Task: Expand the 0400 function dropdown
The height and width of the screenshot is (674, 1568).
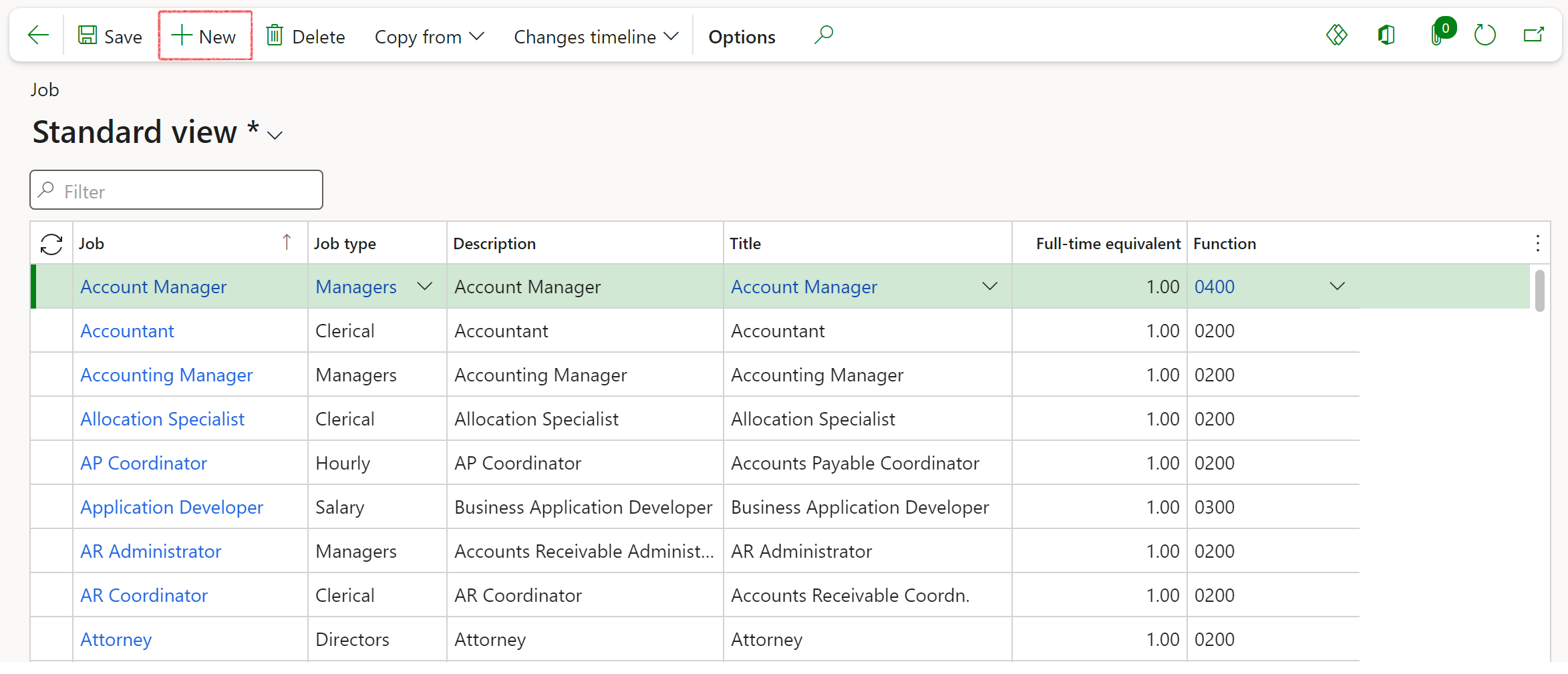Action: pos(1337,287)
